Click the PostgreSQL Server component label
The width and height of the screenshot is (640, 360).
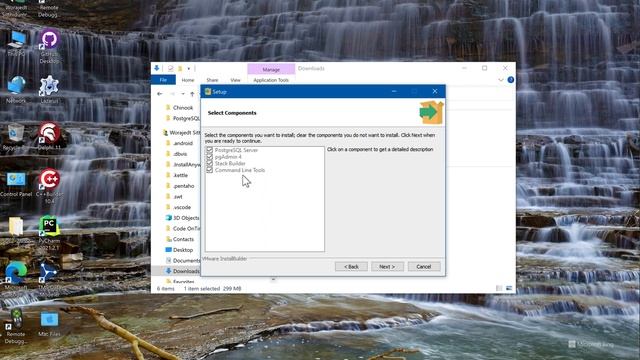tap(236, 150)
